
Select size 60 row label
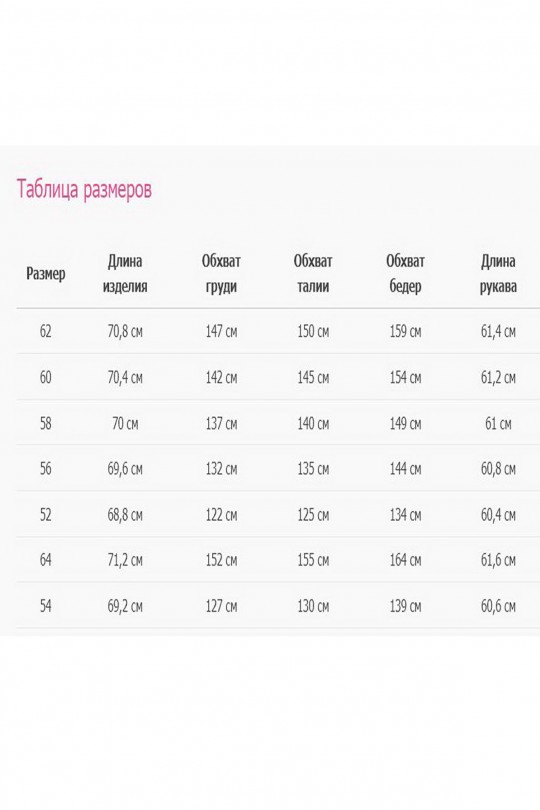click(45, 377)
